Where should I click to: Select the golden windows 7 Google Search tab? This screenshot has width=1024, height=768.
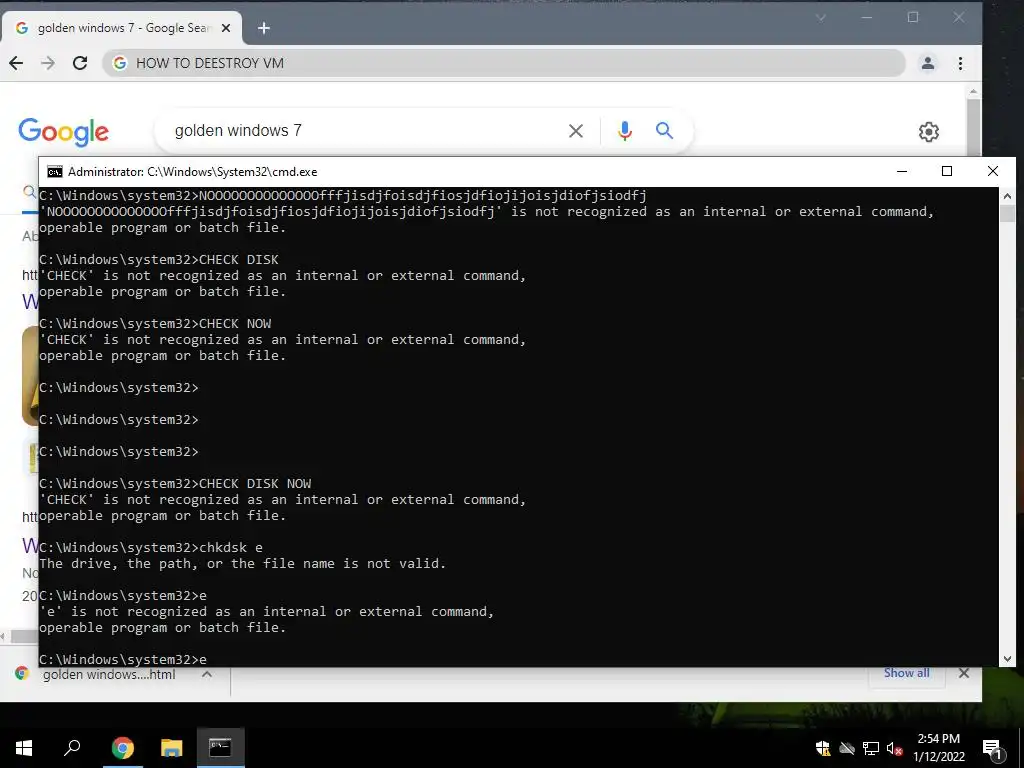point(122,28)
